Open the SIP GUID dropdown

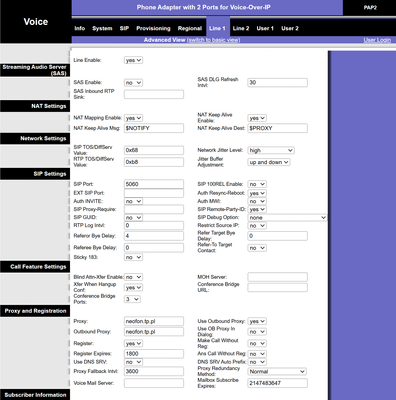click(x=133, y=217)
